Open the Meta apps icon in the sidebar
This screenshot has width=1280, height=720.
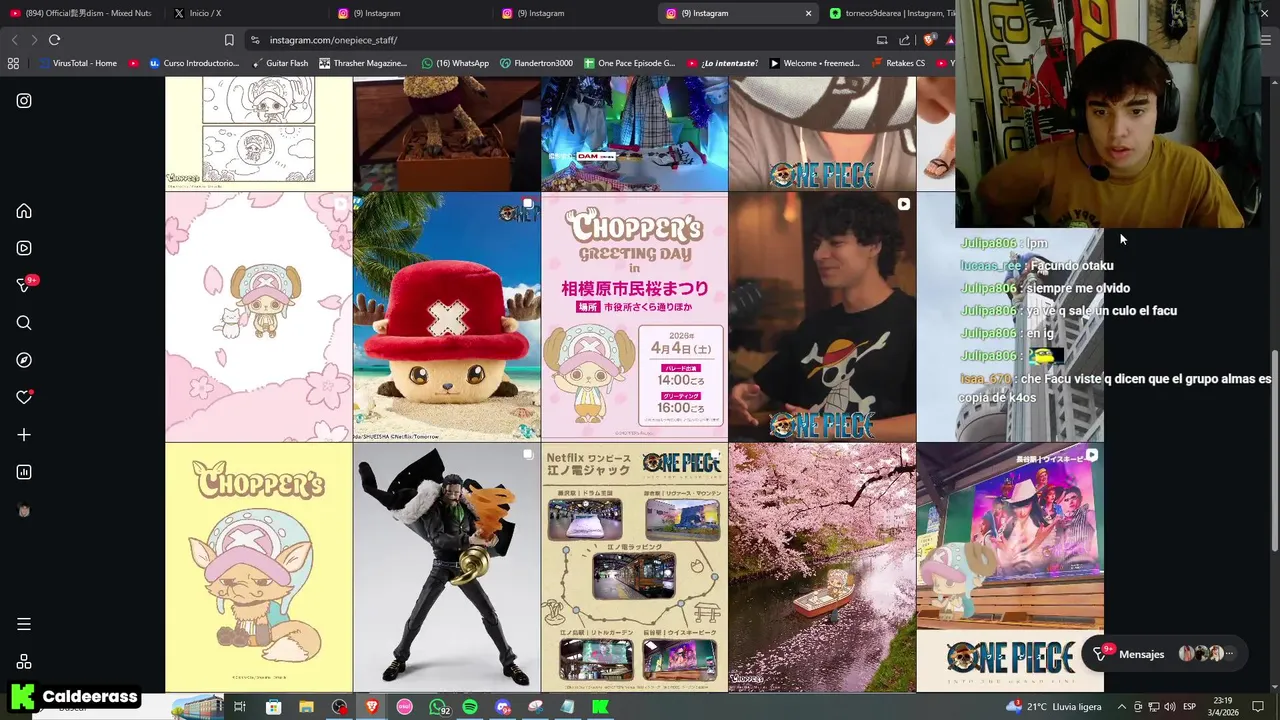click(x=24, y=662)
